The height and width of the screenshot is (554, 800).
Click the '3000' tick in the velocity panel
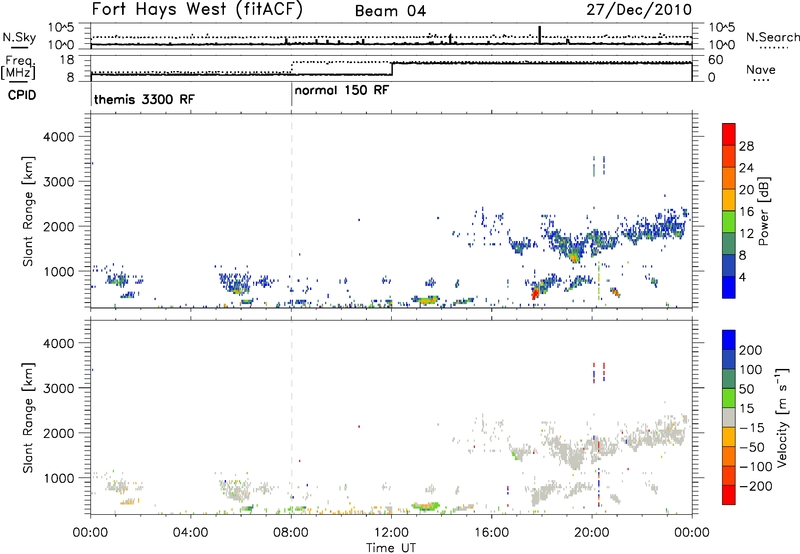(59, 388)
